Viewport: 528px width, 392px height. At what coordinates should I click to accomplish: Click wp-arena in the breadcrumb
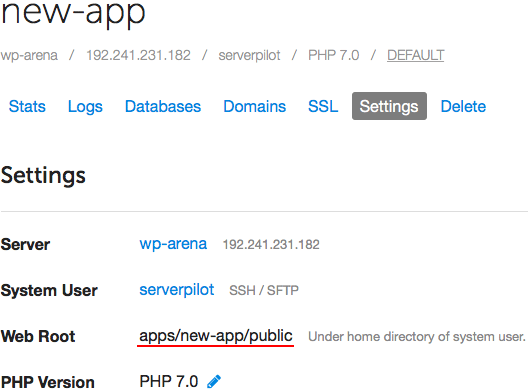29,56
